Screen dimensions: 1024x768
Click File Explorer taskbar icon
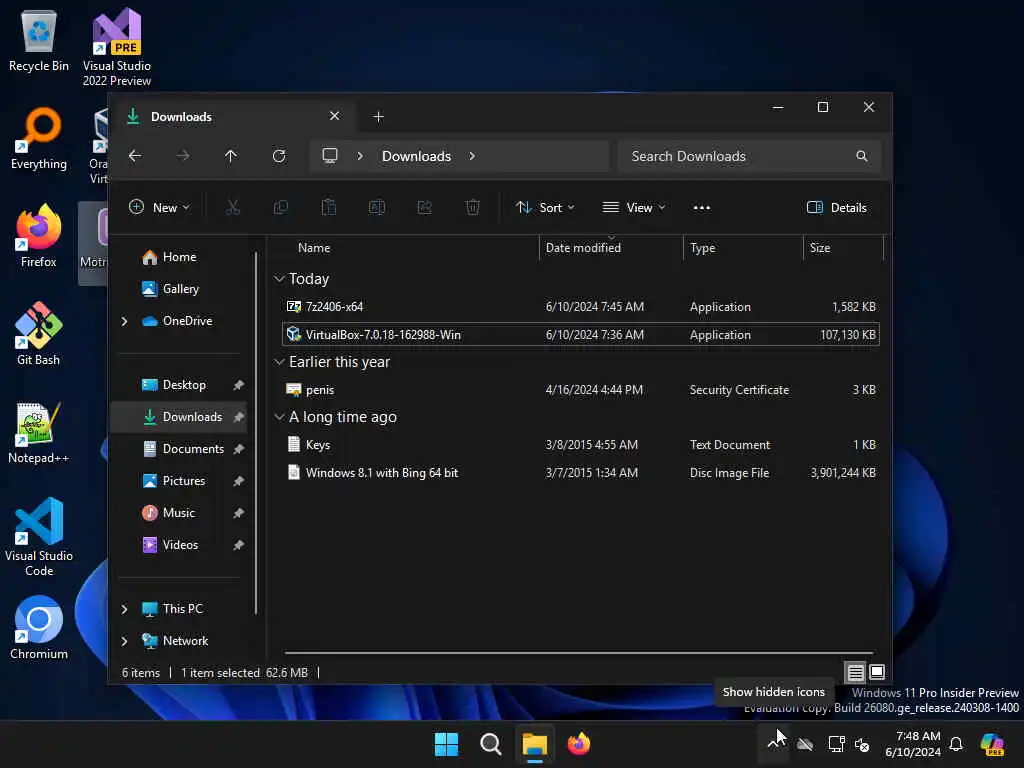pos(534,744)
